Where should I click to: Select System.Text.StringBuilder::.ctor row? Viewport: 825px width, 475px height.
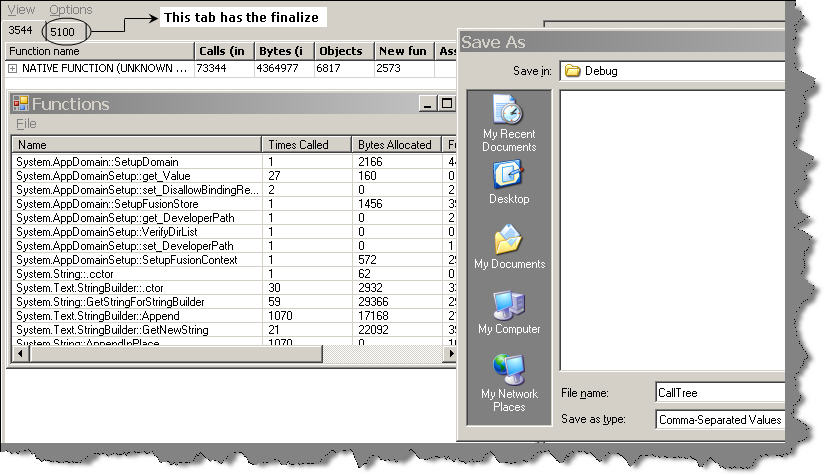(x=234, y=288)
